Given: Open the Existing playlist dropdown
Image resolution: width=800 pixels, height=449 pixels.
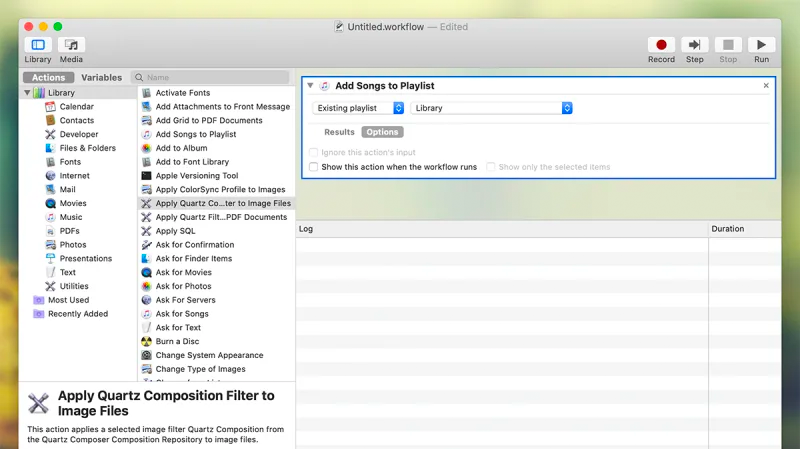Looking at the screenshot, I should 358,108.
